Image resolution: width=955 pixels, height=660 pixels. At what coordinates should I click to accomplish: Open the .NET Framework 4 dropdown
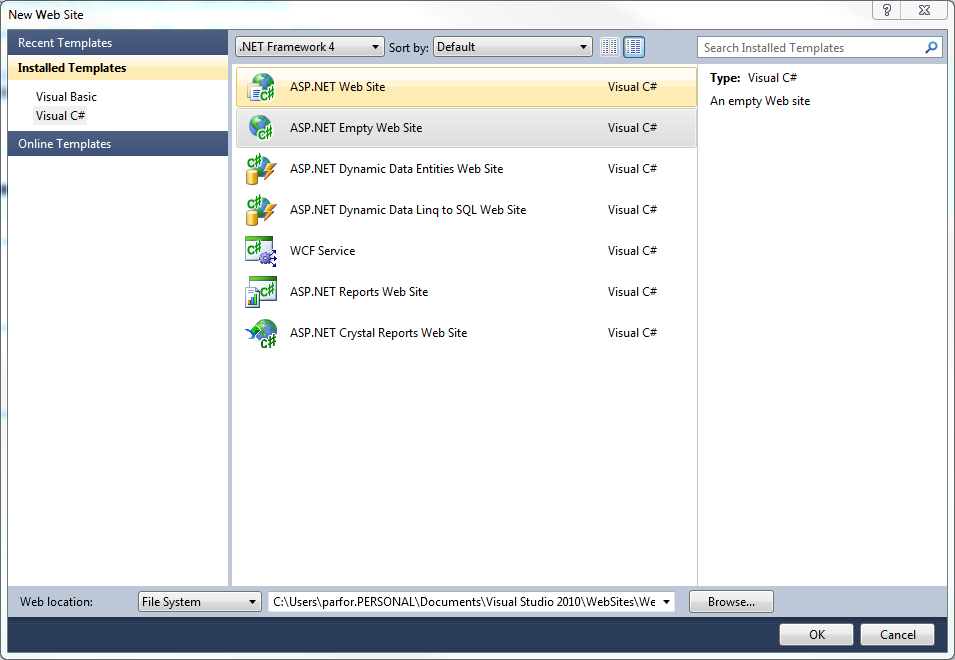tap(310, 47)
